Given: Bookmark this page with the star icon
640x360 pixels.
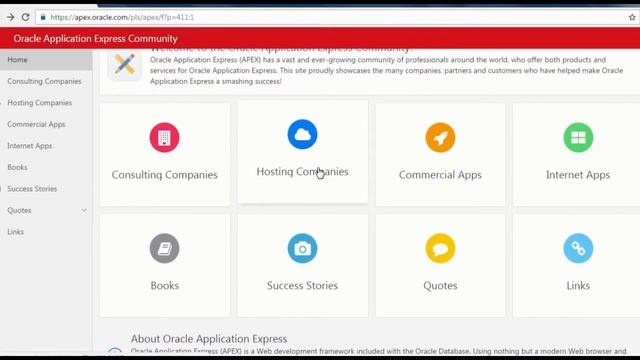Looking at the screenshot, I should [632, 17].
